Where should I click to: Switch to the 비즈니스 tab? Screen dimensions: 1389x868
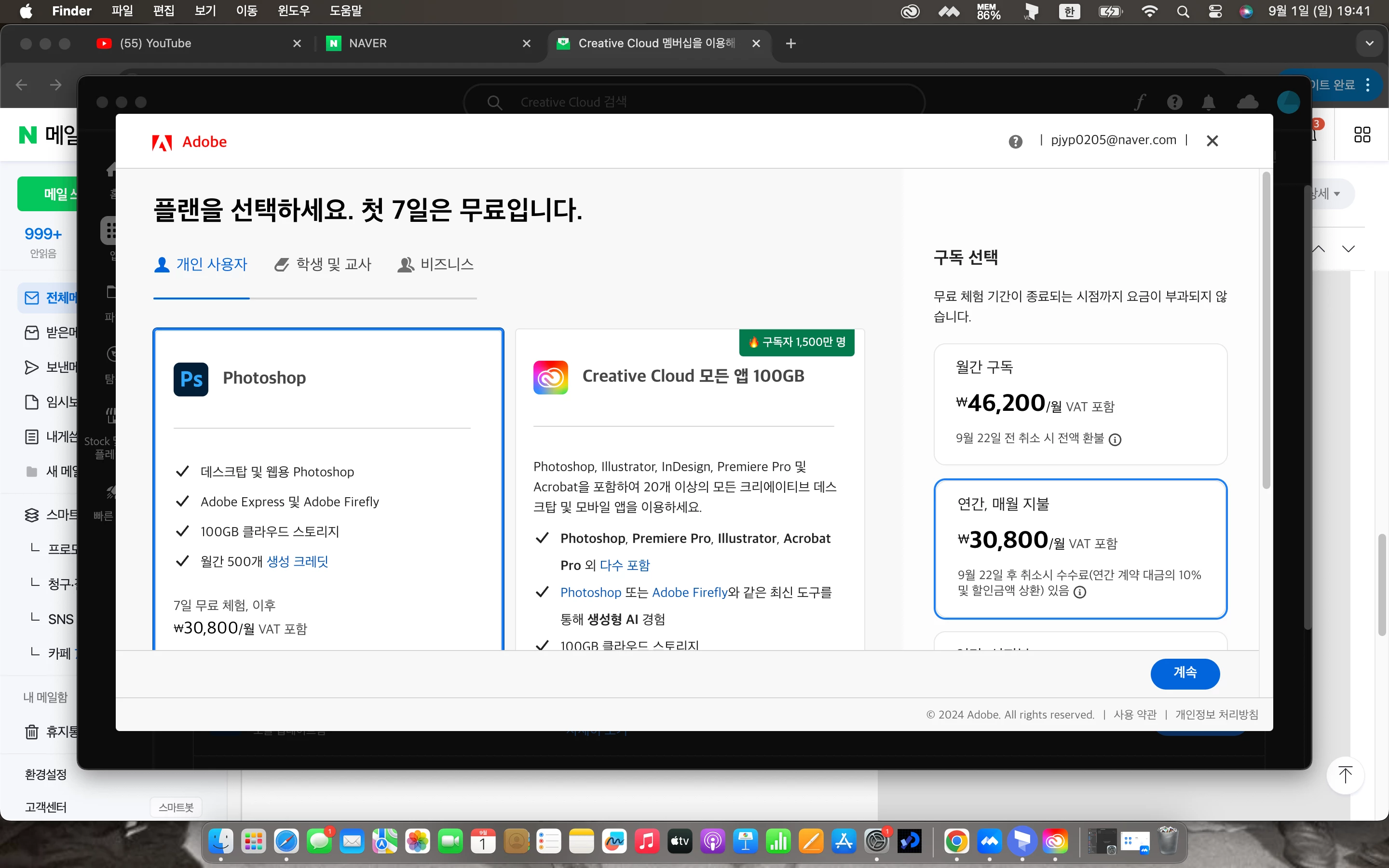pyautogui.click(x=436, y=265)
